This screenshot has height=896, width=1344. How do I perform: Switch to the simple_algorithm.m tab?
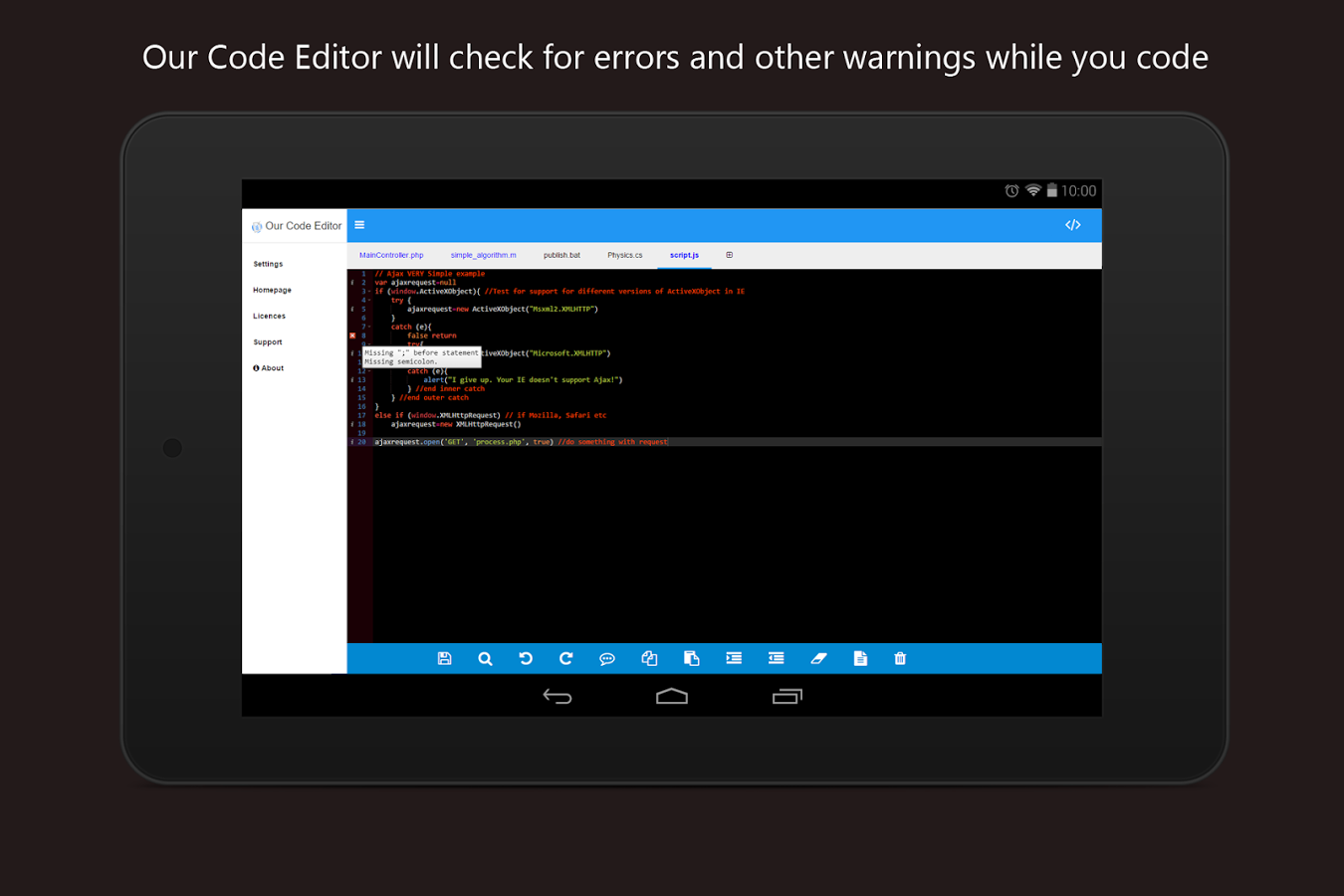(x=483, y=255)
